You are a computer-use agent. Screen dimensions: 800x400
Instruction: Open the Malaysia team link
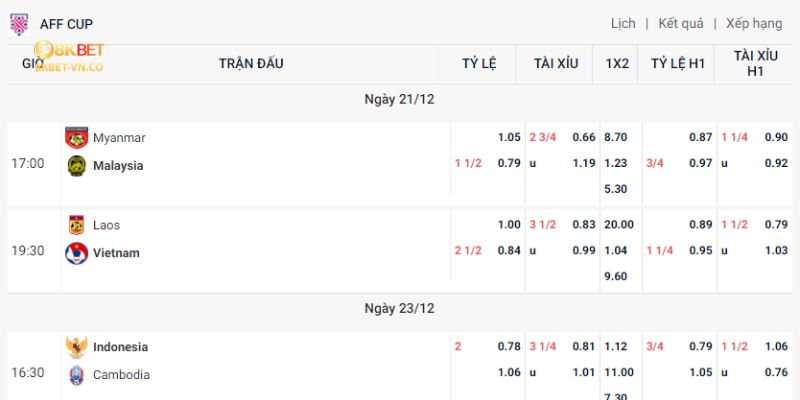[118, 165]
